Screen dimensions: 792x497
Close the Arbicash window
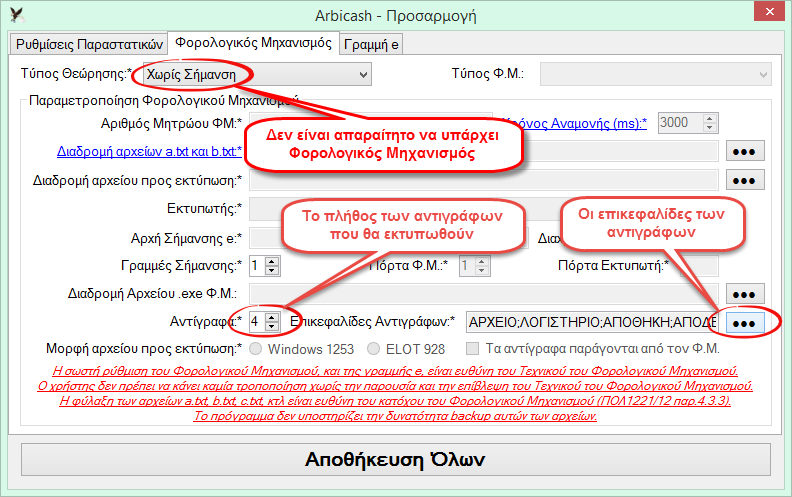point(769,11)
